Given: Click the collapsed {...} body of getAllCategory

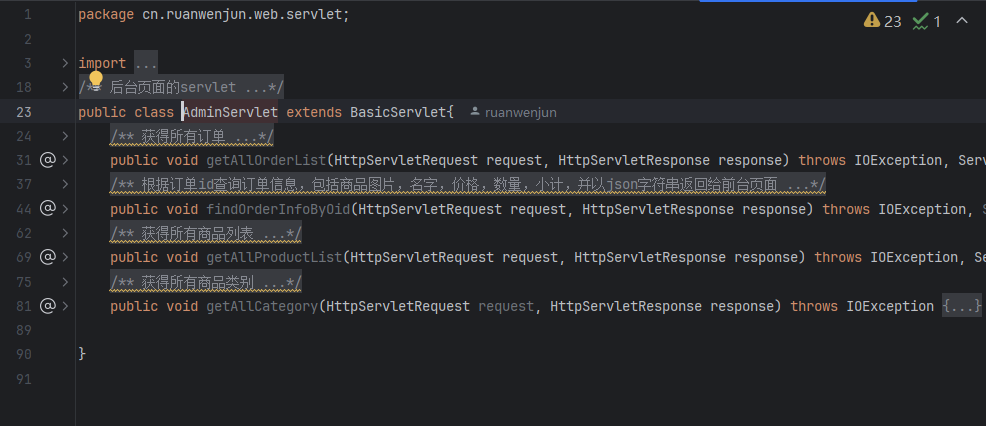Looking at the screenshot, I should 961,306.
